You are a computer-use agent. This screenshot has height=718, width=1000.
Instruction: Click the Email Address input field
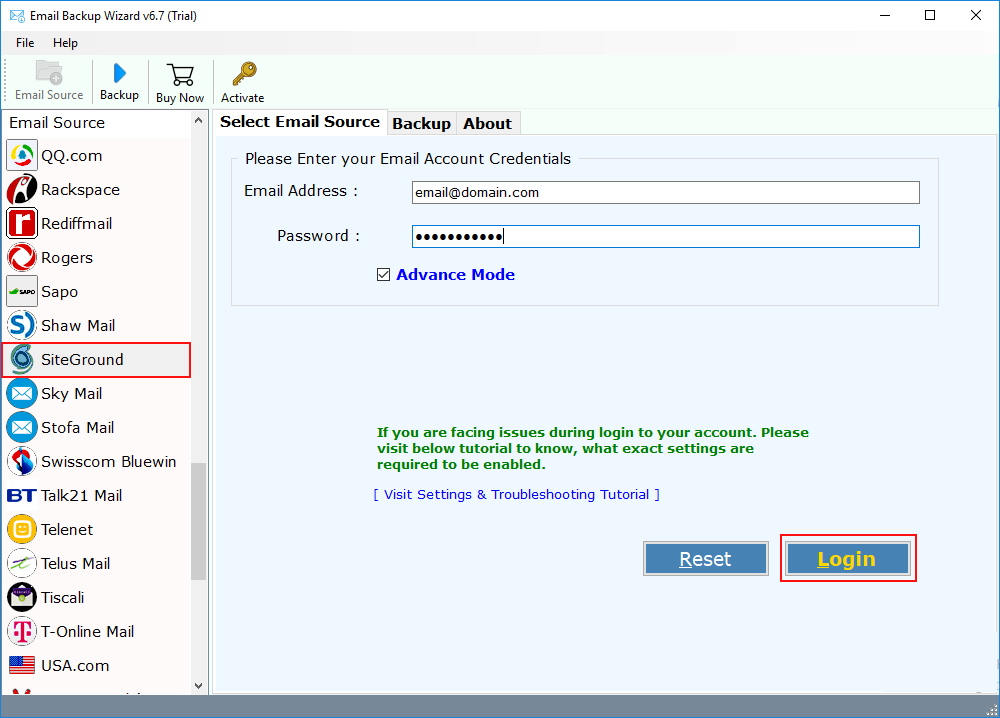666,193
